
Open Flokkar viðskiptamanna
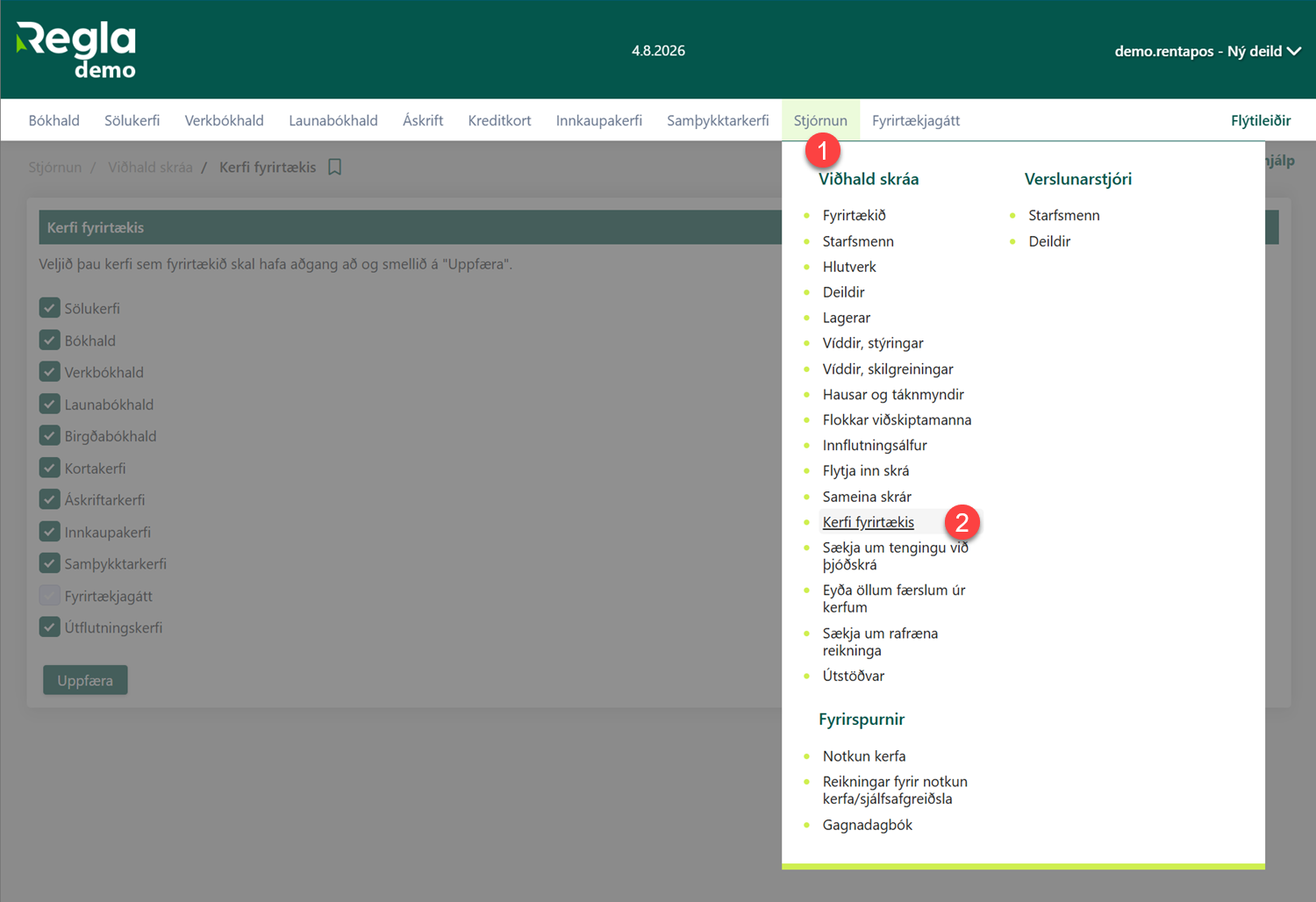point(897,419)
